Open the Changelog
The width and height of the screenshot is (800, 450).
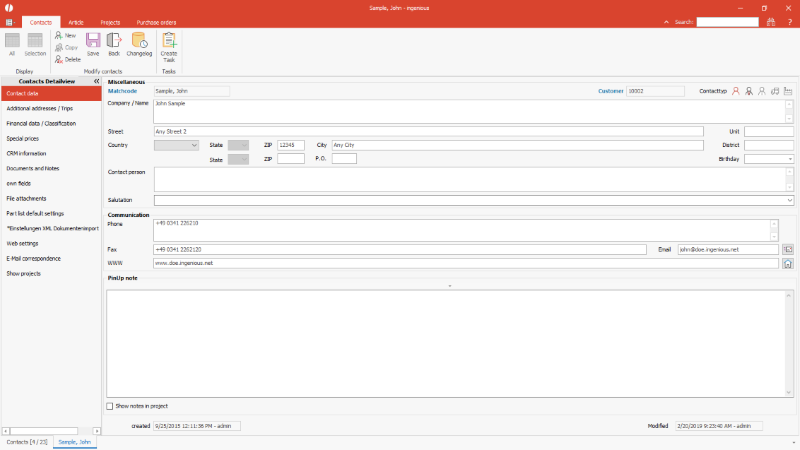point(139,42)
